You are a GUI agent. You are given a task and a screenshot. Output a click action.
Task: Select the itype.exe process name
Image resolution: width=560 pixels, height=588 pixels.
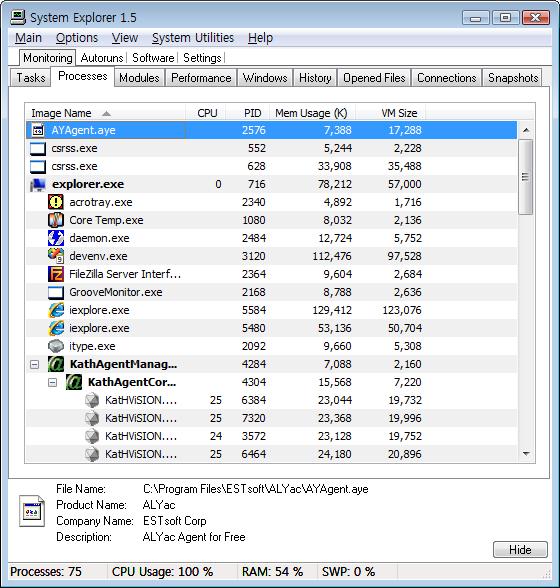pos(92,346)
